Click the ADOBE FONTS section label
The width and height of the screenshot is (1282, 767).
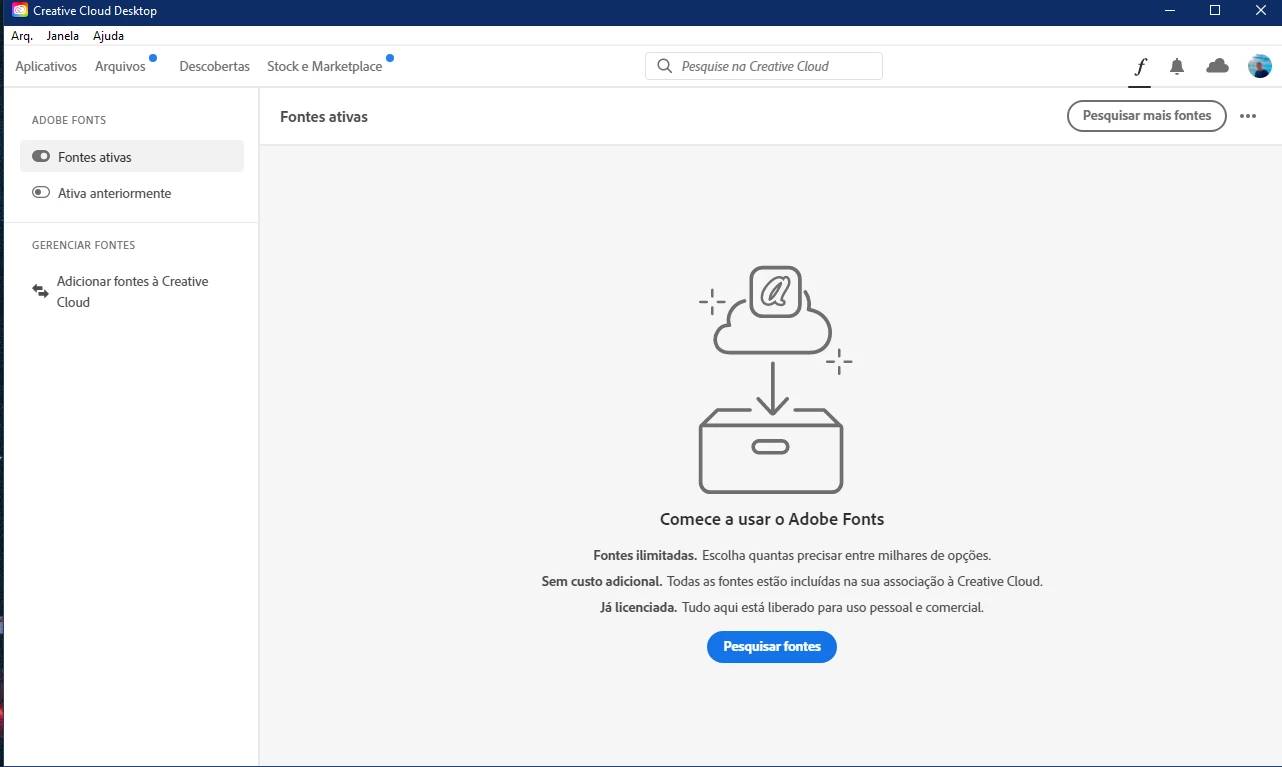point(69,120)
